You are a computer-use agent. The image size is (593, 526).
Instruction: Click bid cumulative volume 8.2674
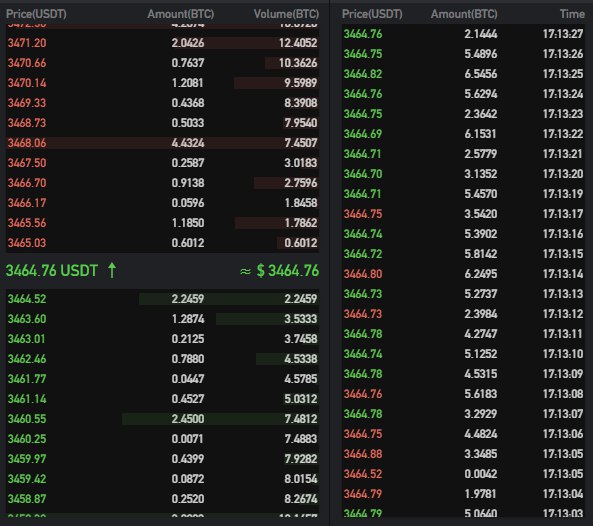point(301,499)
